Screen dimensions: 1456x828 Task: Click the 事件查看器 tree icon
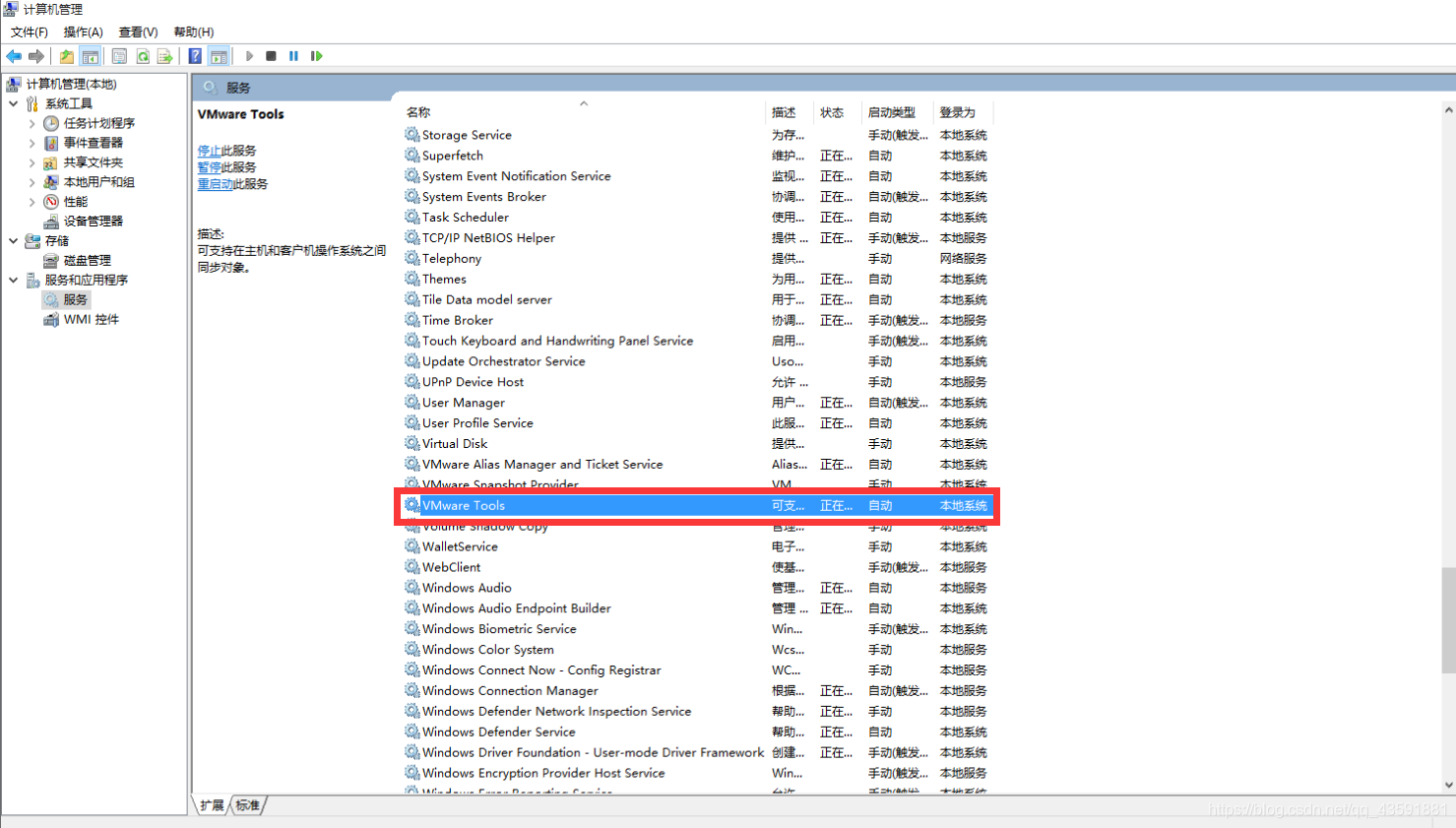[51, 143]
